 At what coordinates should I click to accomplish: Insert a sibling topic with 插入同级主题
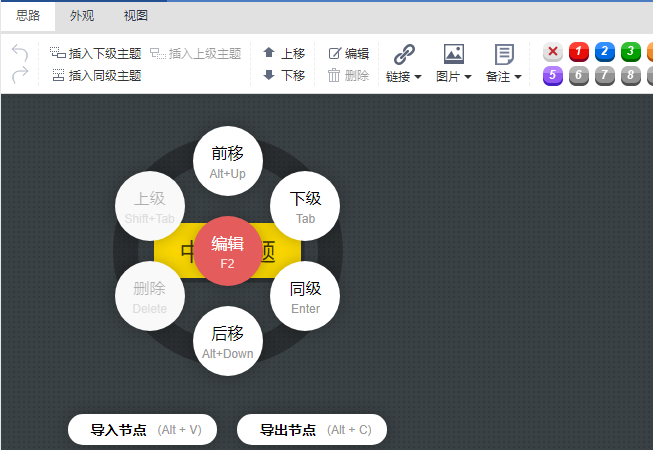97,75
